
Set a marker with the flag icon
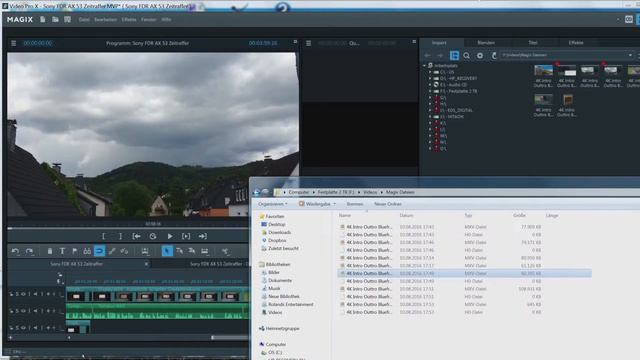point(74,251)
